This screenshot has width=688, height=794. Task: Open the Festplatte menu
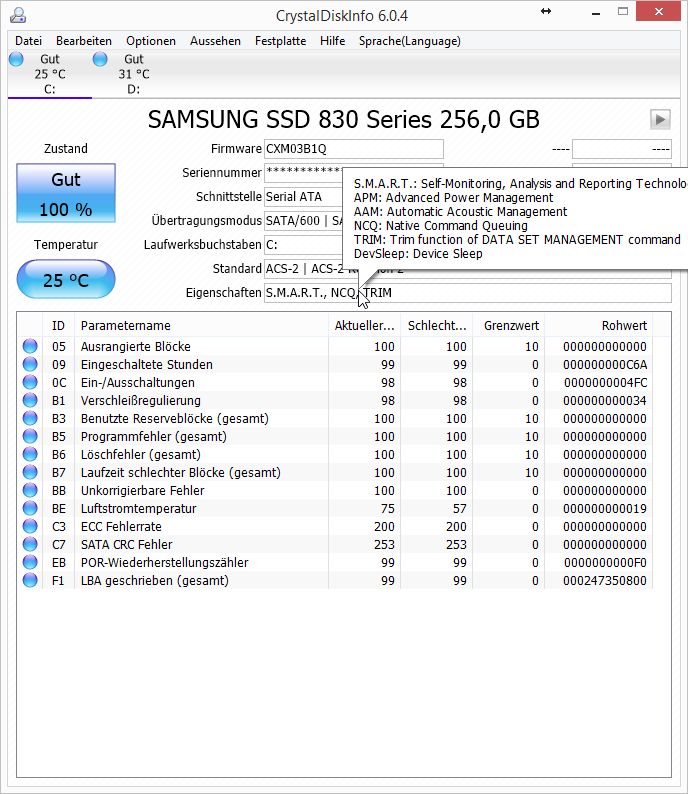280,41
